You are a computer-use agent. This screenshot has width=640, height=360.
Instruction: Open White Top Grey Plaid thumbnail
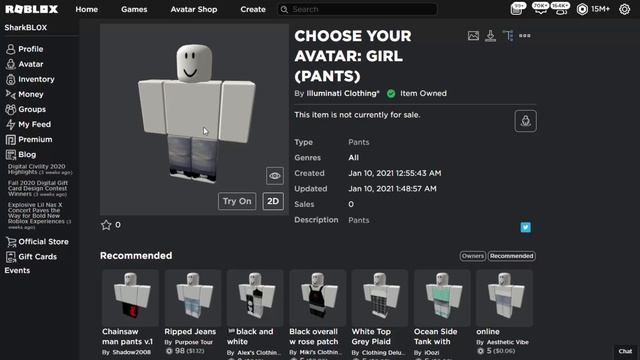[x=380, y=298]
